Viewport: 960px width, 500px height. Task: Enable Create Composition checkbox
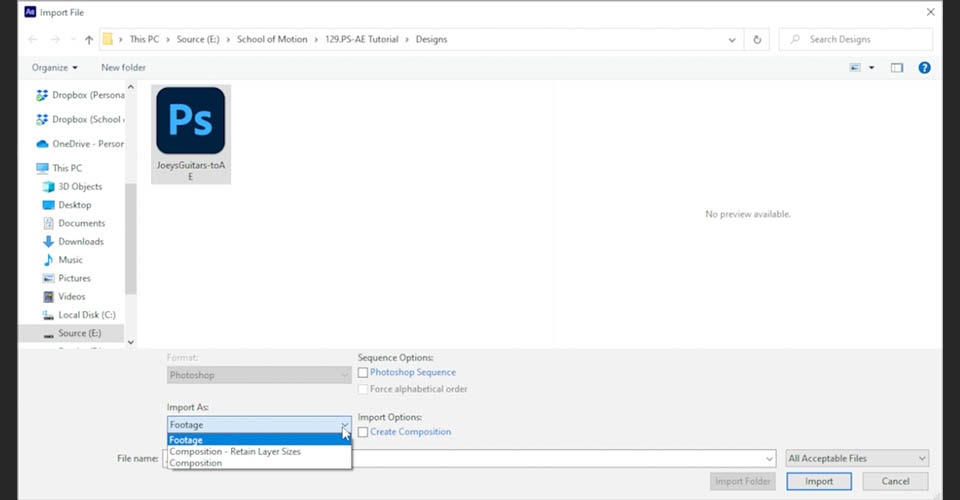point(363,432)
